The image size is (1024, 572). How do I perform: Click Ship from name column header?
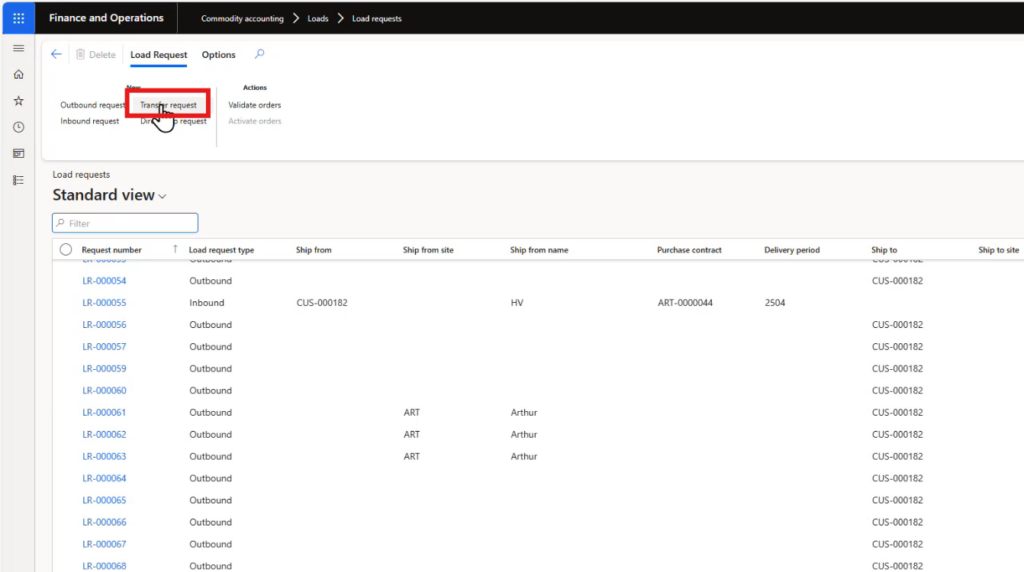point(539,250)
